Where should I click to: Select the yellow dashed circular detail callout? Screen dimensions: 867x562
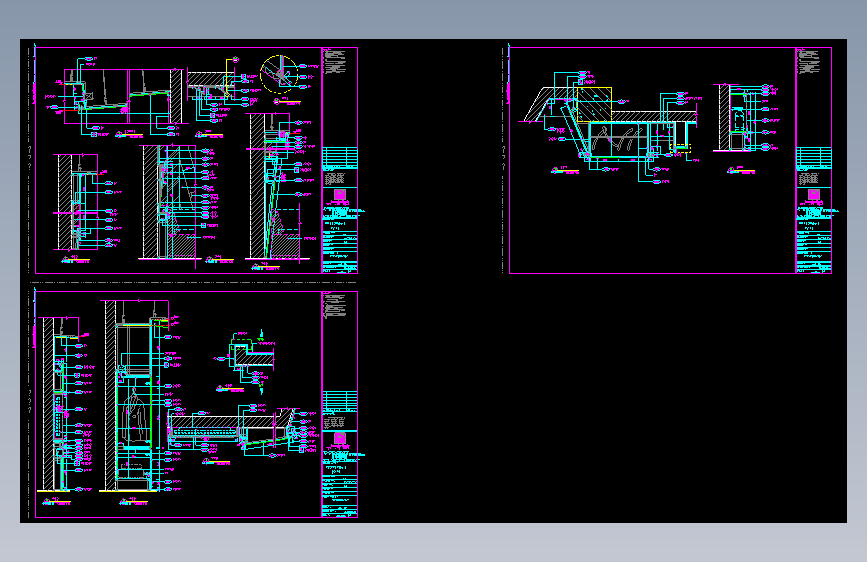279,74
